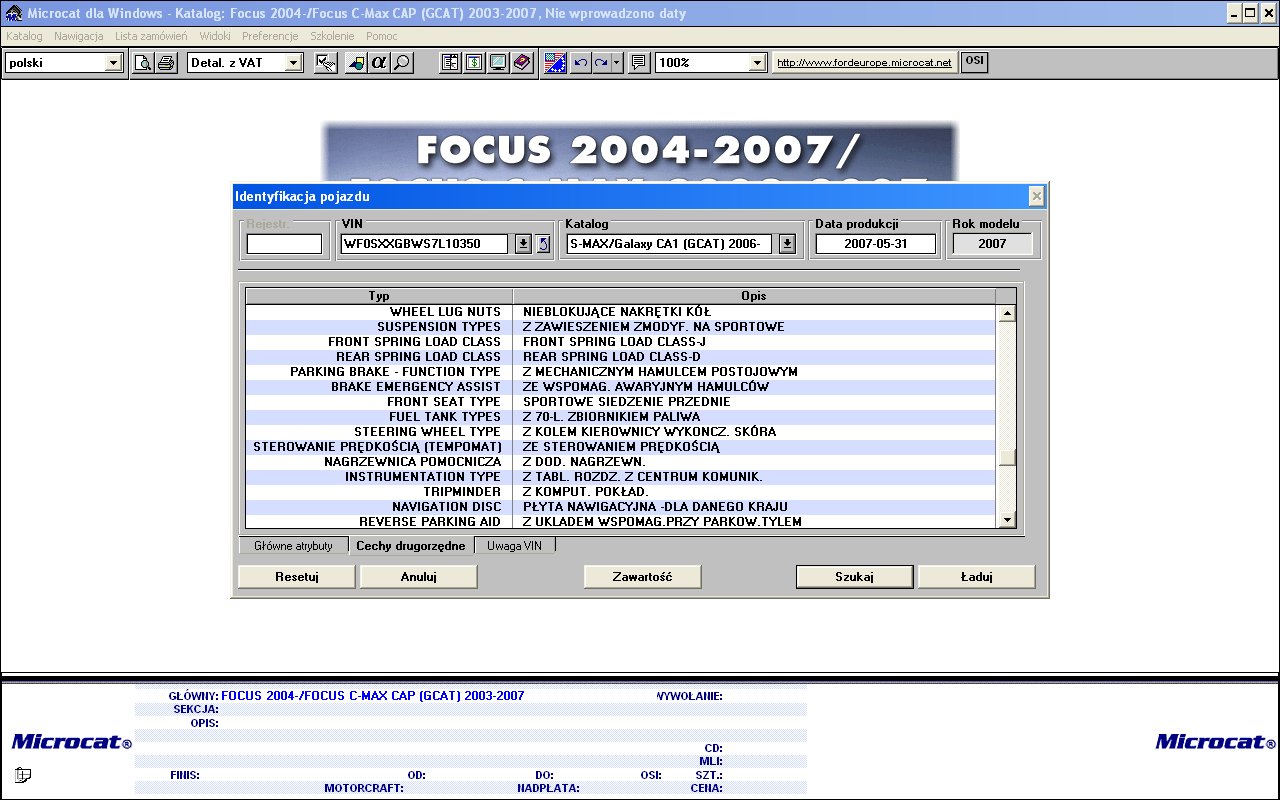Click the Data produkcji date field

click(876, 244)
